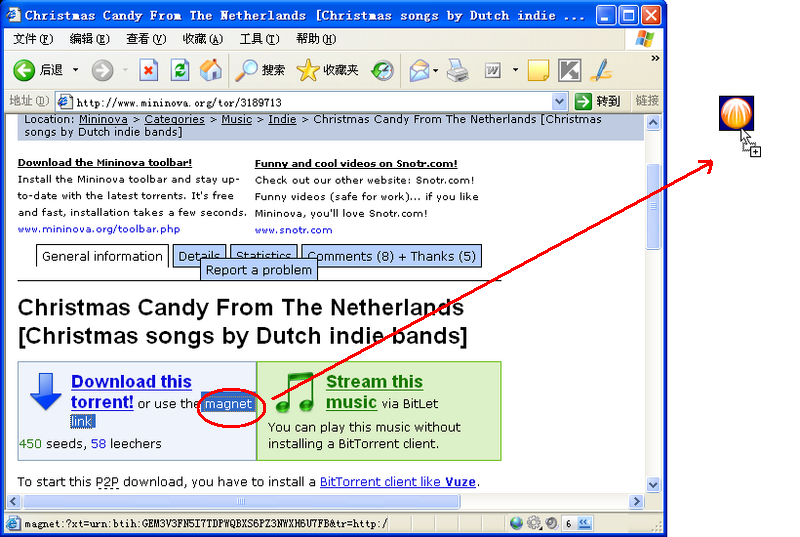This screenshot has height=537, width=800.
Task: Click the Edit with Word icon
Action: [493, 70]
